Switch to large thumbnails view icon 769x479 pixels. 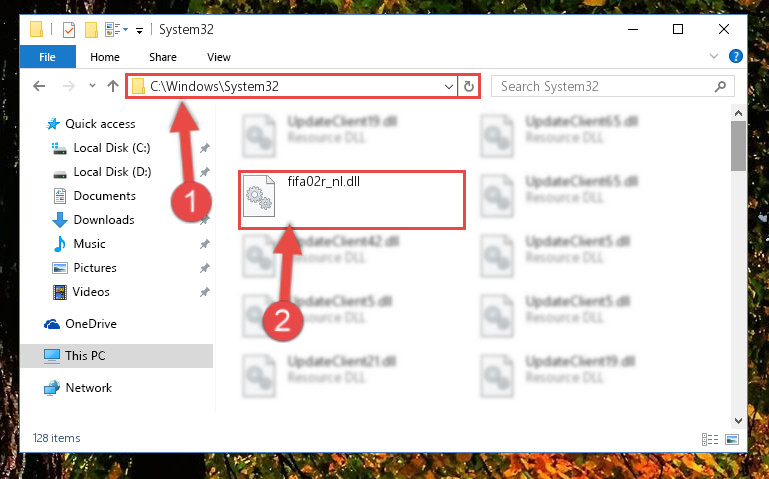click(x=732, y=439)
